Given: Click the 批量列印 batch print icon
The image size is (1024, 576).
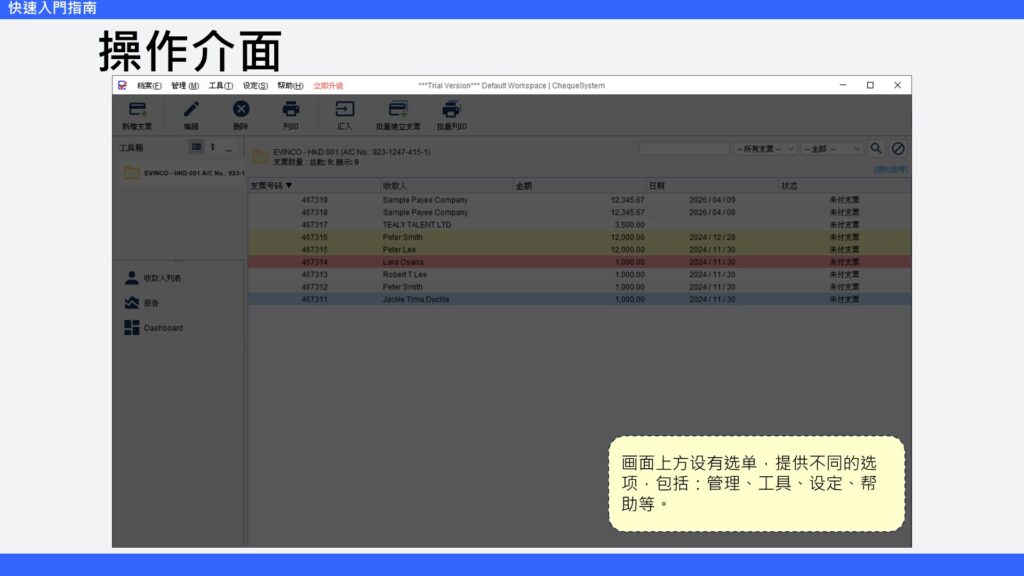Looking at the screenshot, I should 451,109.
